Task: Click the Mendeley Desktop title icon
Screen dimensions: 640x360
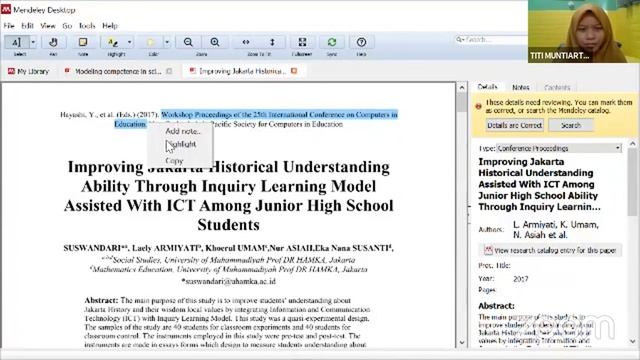Action: pos(6,9)
